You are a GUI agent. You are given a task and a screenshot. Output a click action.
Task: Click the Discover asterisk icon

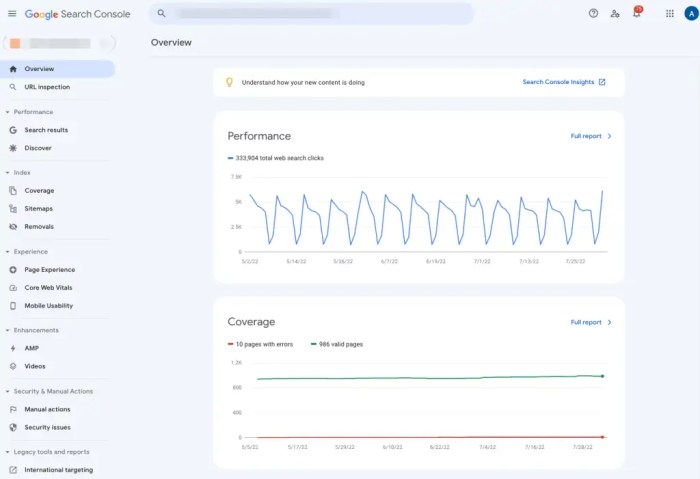point(13,148)
